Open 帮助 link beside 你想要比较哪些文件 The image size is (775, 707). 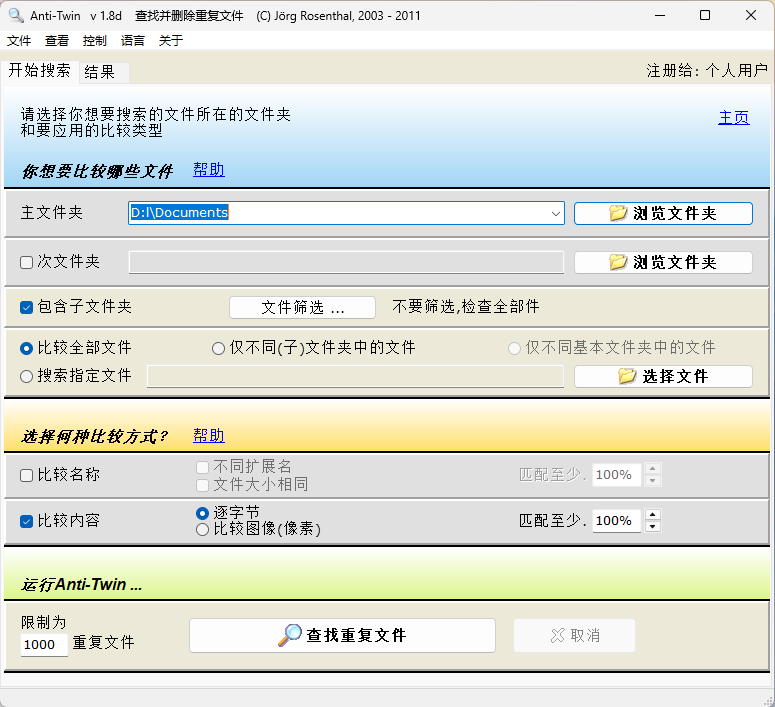pos(209,170)
